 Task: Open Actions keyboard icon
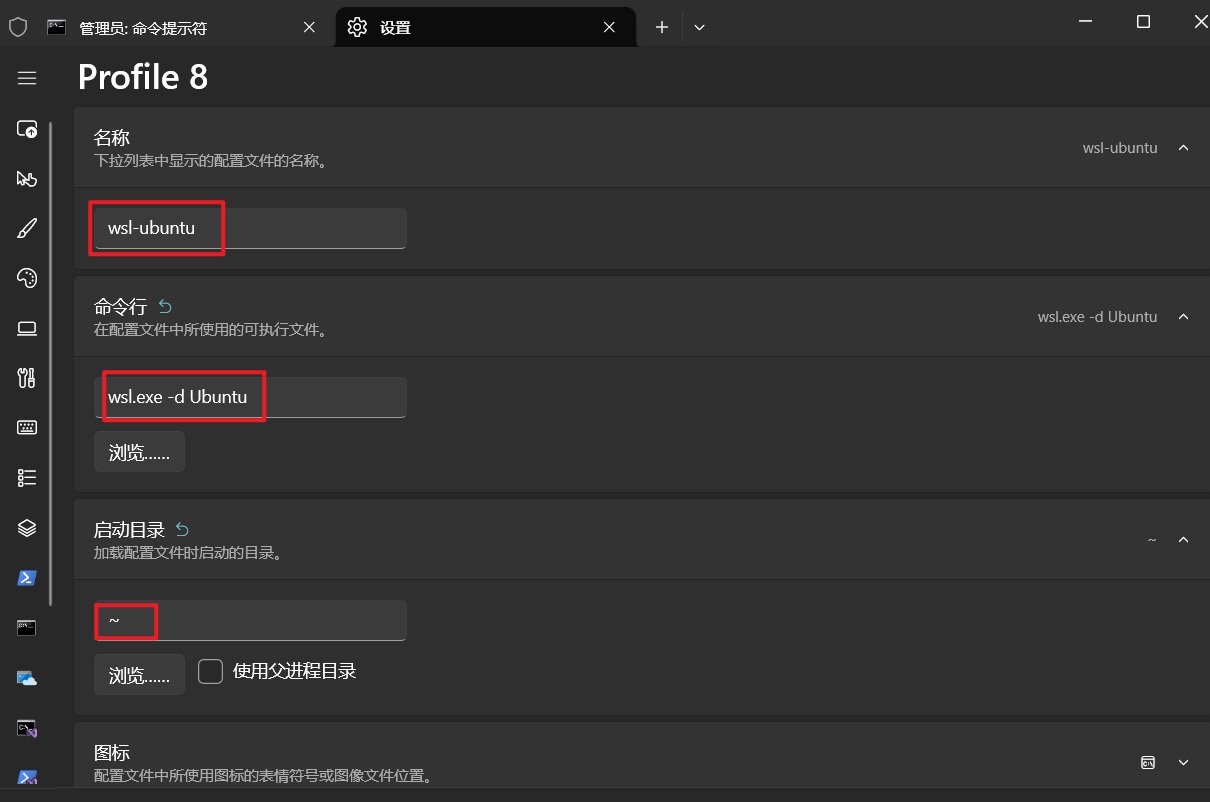tap(27, 428)
